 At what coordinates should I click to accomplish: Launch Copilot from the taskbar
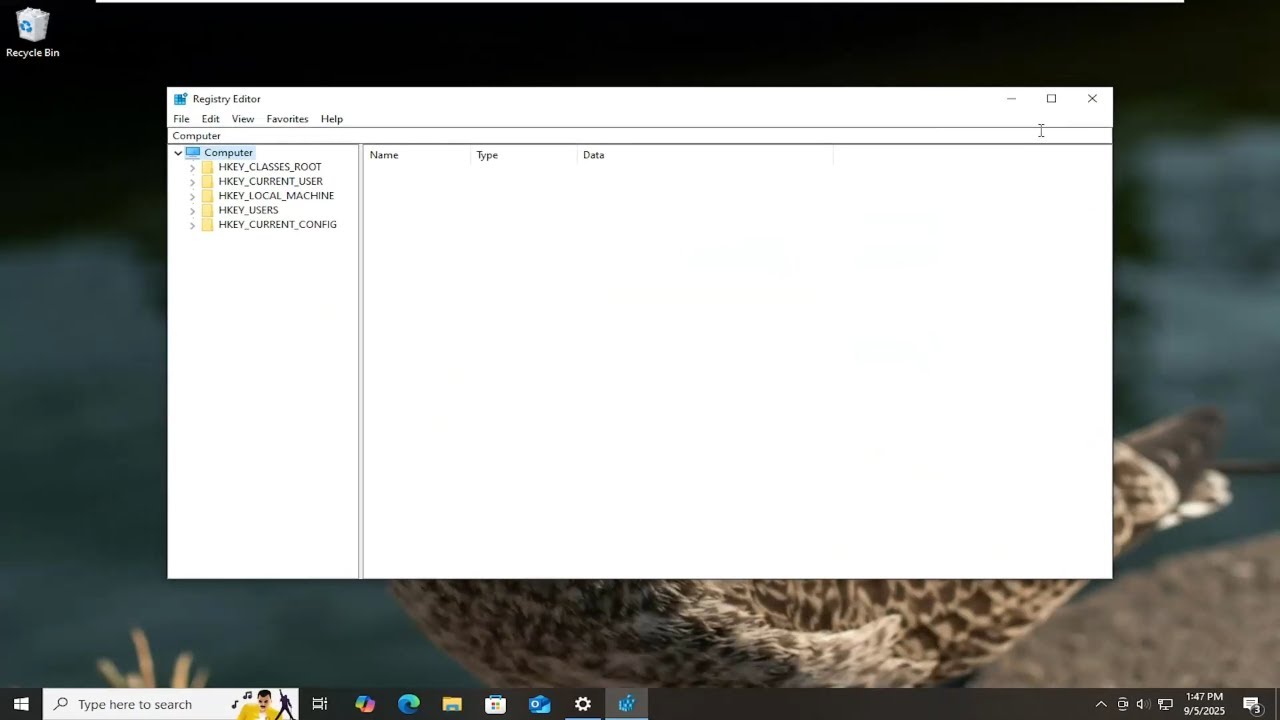[x=365, y=704]
